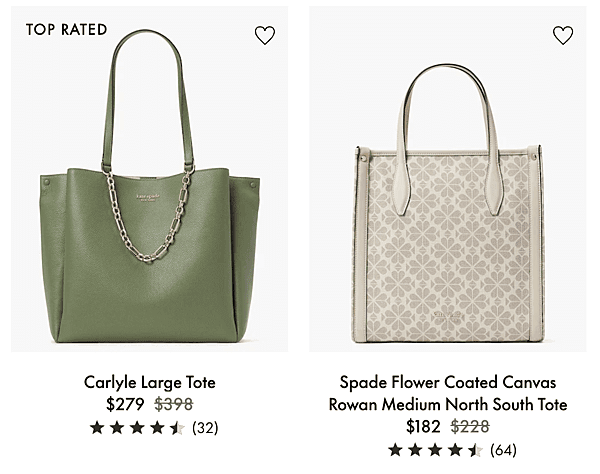Click the crossed-out $398 original price
The image size is (600, 474).
pos(174,404)
